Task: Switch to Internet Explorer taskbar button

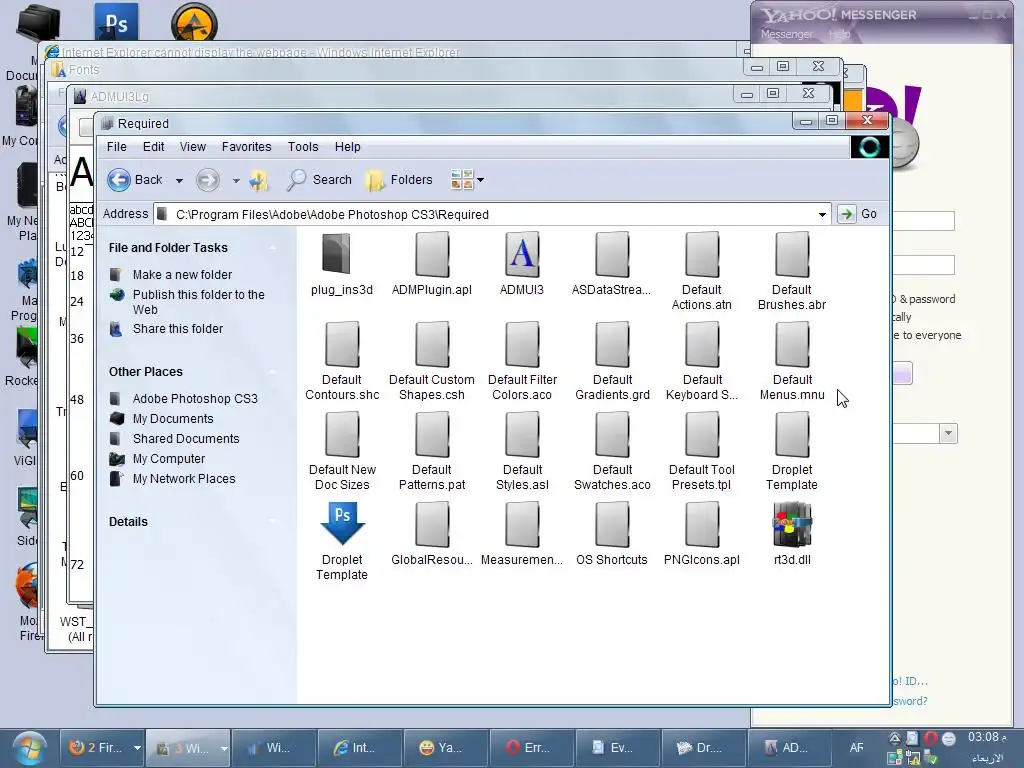Action: (359, 748)
